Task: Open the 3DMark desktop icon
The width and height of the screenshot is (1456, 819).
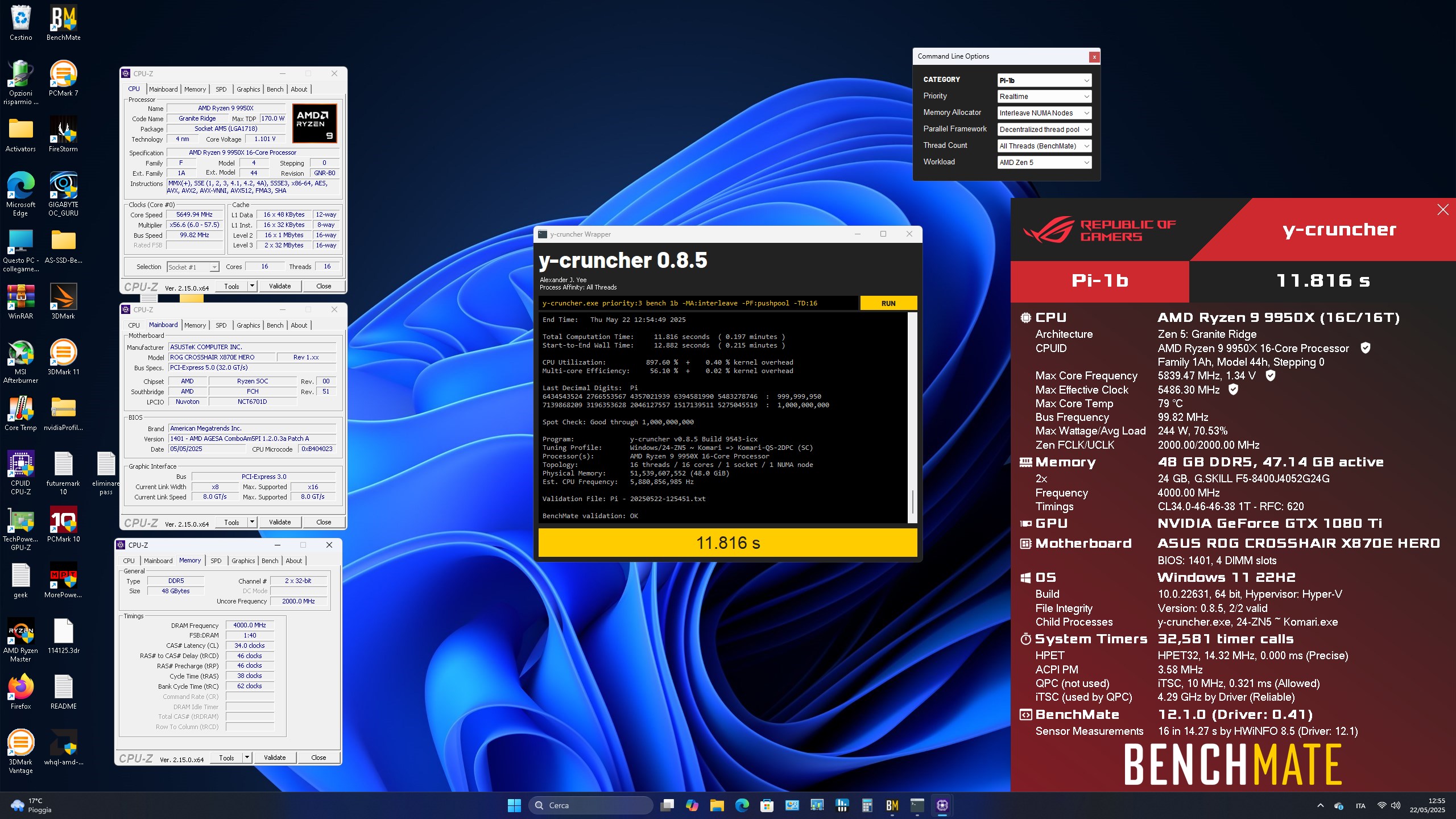Action: pos(63,301)
